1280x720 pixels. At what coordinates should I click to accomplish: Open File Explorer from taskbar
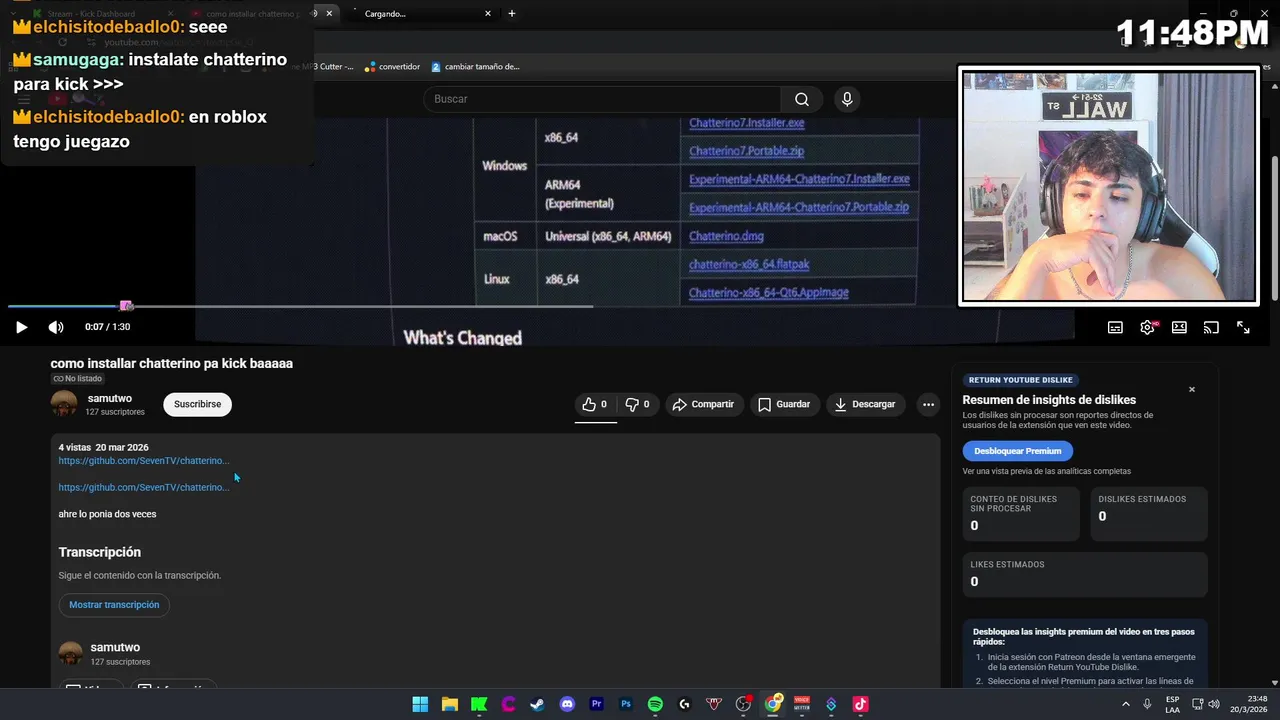pos(449,704)
